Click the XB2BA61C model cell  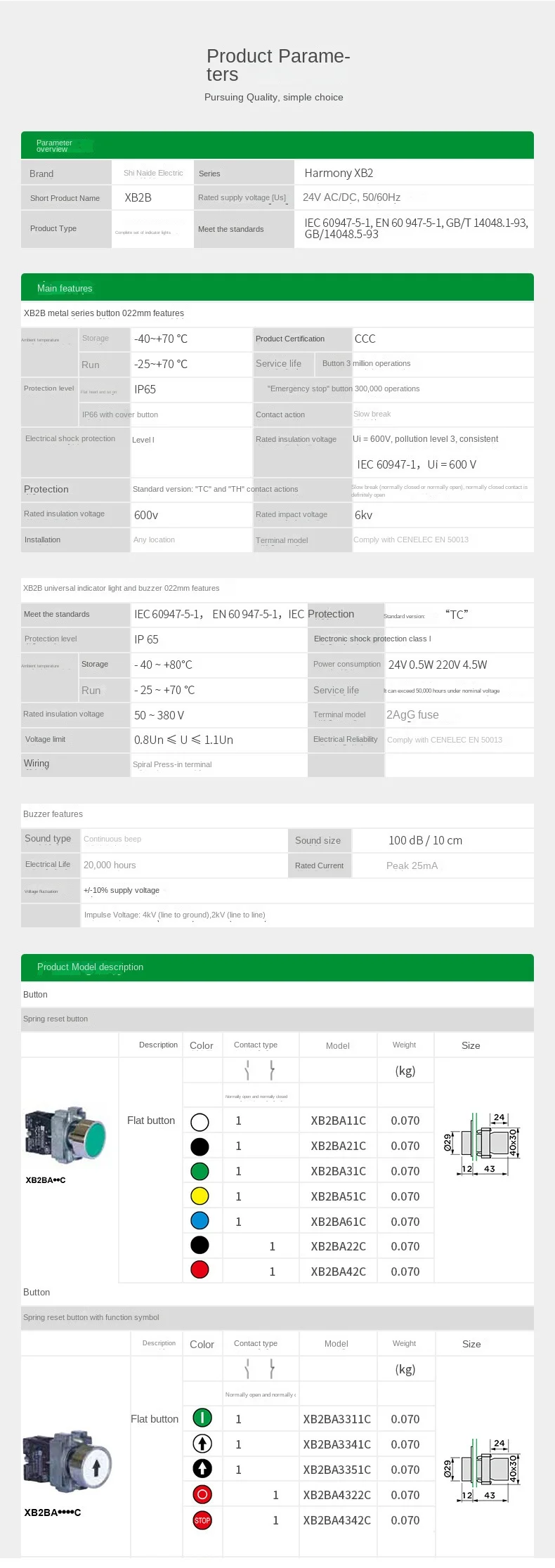click(339, 1222)
